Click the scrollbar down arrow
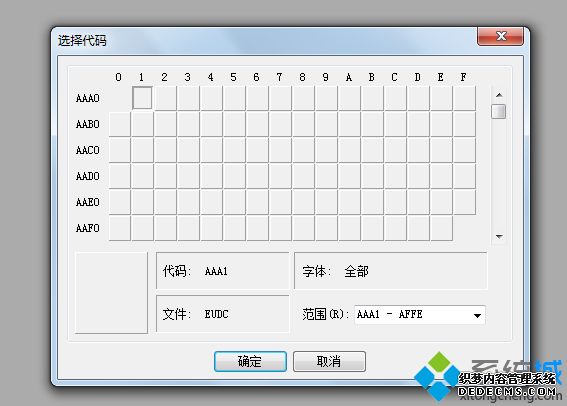This screenshot has width=567, height=406. (499, 236)
